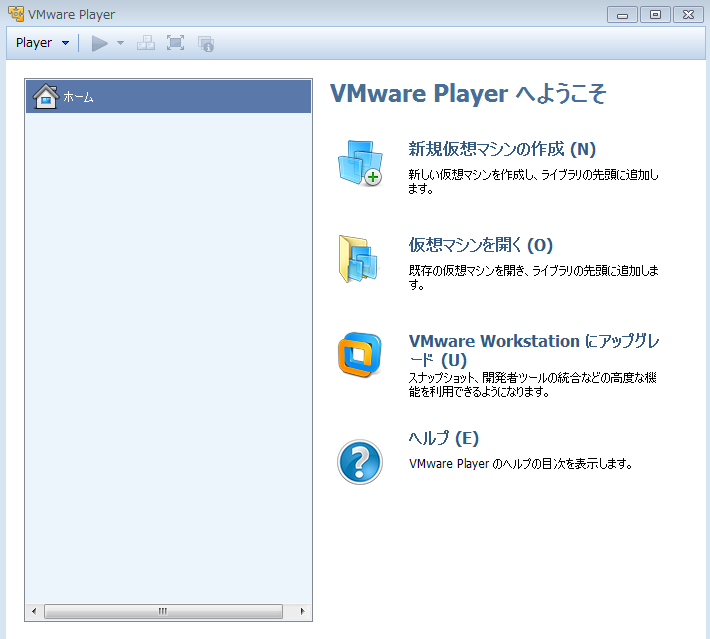Open the Player dropdown menu
The image size is (710, 639).
point(43,43)
